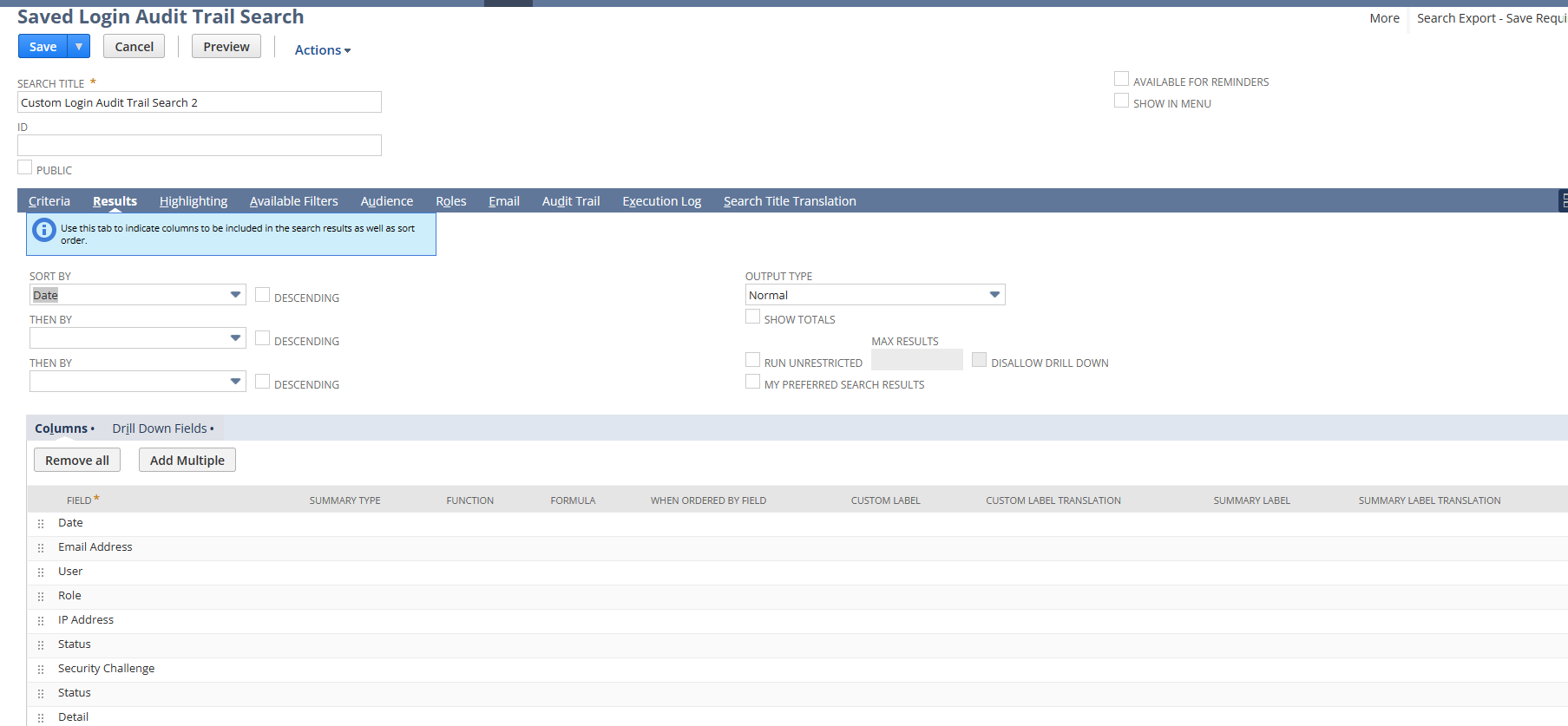This screenshot has height=726, width=1568.
Task: Click the drag handle for the User row
Action: tap(41, 572)
